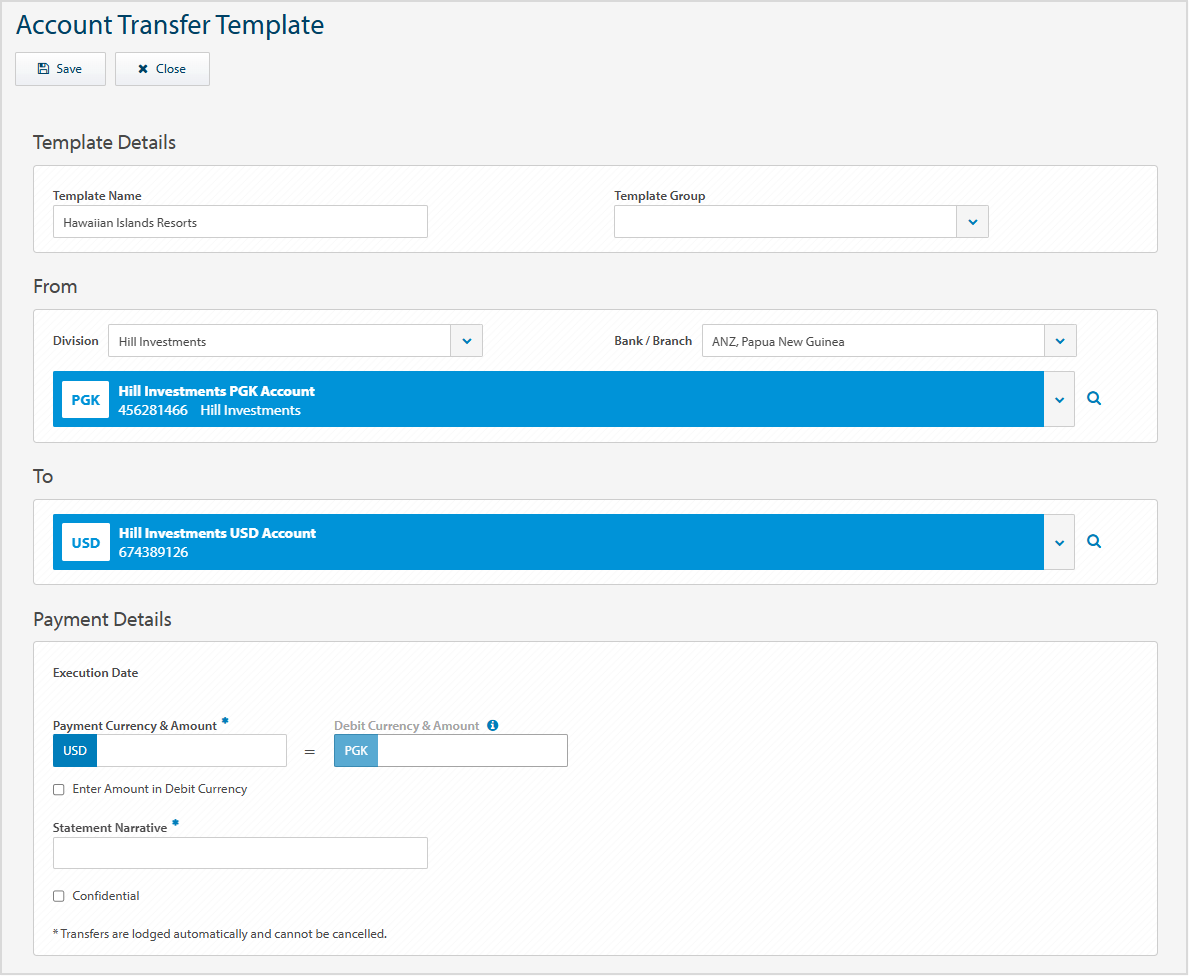
Task: Check the Confidential checkbox
Action: tap(58, 895)
